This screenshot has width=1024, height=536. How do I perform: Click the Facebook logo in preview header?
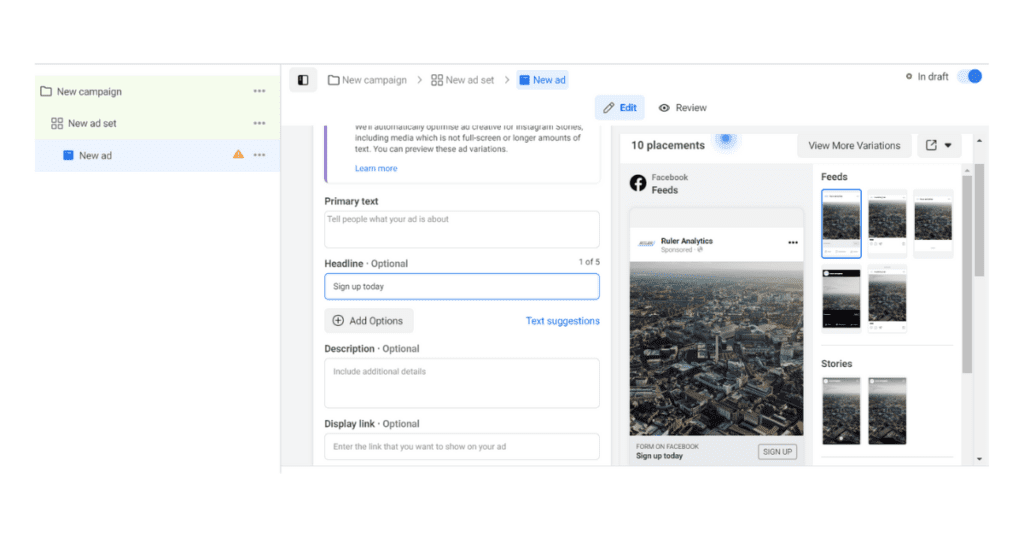click(x=638, y=183)
